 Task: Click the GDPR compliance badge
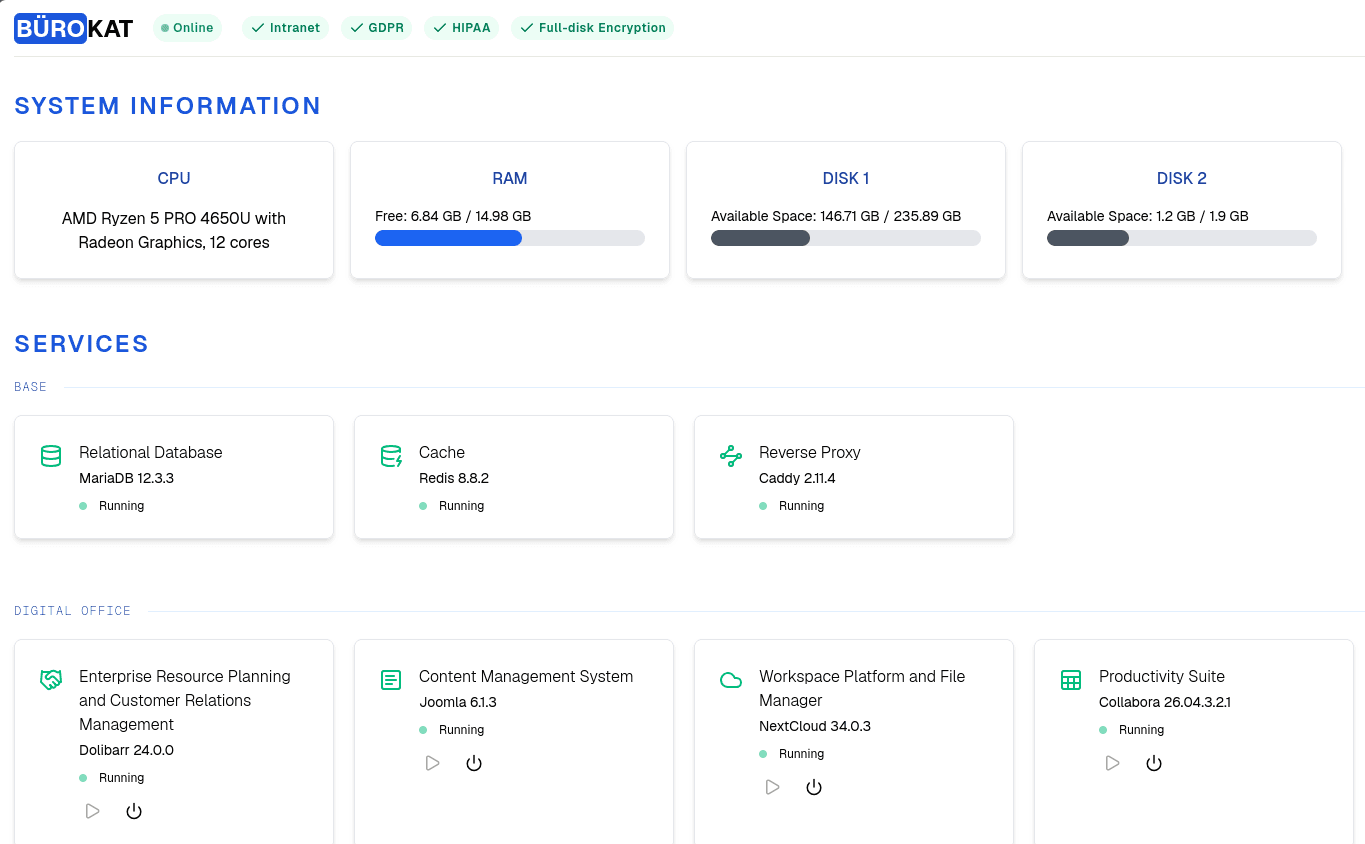pos(377,28)
